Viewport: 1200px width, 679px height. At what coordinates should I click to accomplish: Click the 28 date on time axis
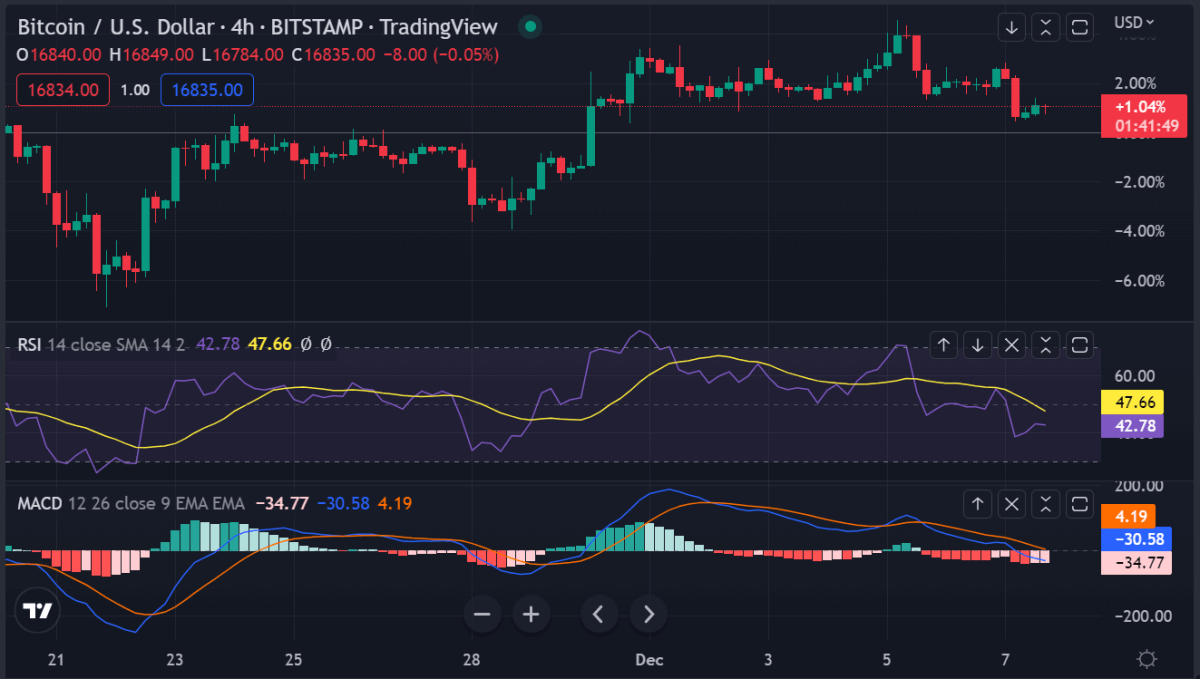472,660
